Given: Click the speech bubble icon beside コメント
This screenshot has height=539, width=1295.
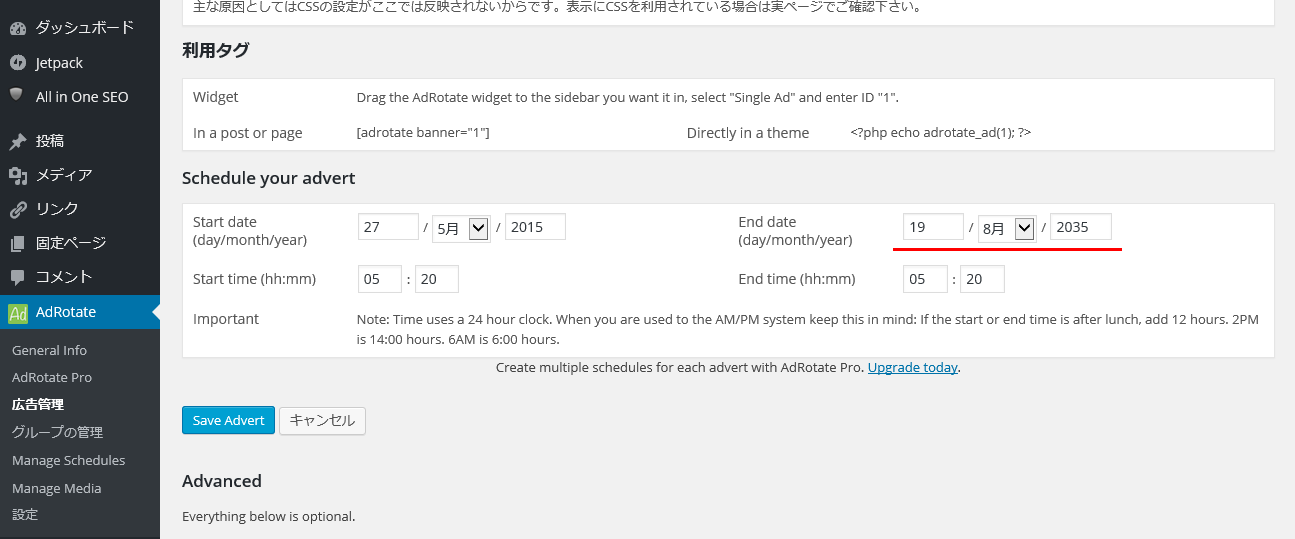Looking at the screenshot, I should (18, 277).
